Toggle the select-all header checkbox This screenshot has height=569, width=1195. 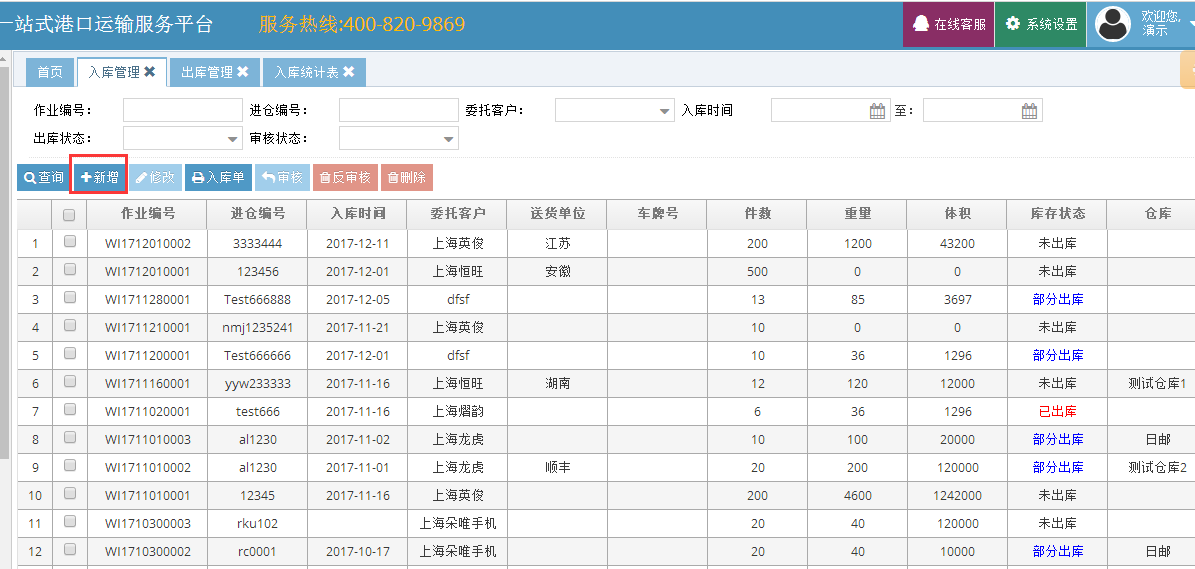pyautogui.click(x=69, y=214)
